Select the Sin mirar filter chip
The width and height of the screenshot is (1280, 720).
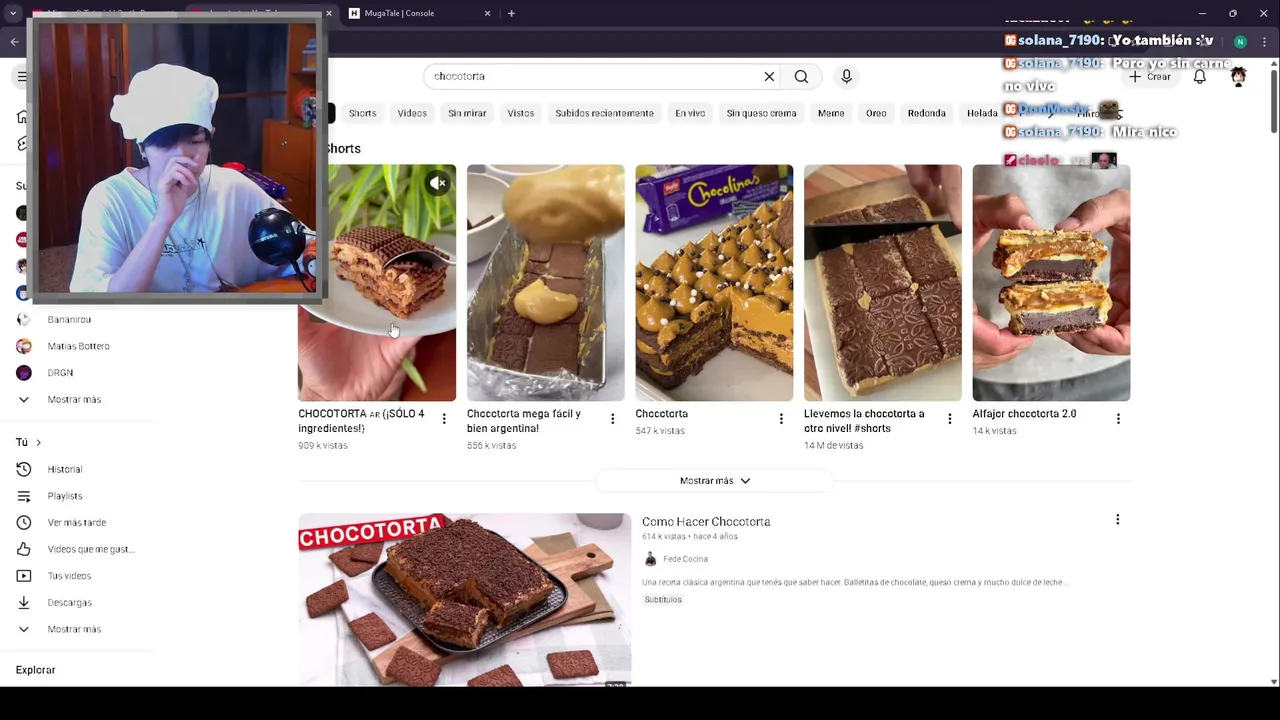pos(467,113)
